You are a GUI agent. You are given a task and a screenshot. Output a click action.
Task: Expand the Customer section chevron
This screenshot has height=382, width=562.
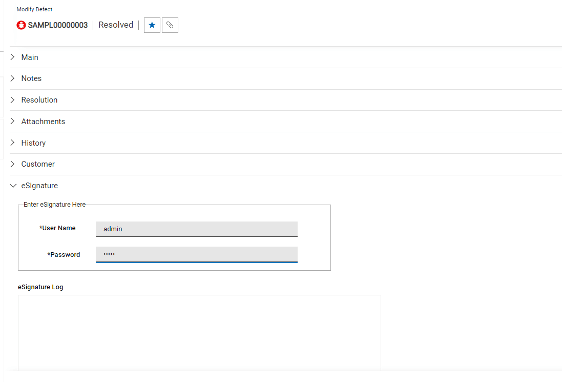coord(13,164)
